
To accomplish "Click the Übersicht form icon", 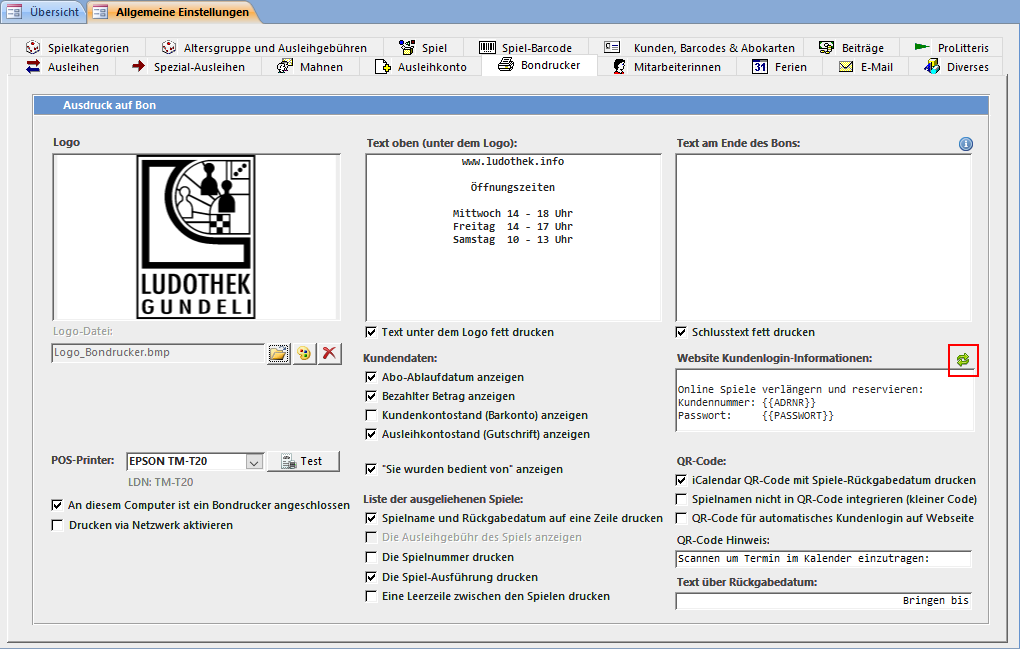I will pyautogui.click(x=14, y=12).
